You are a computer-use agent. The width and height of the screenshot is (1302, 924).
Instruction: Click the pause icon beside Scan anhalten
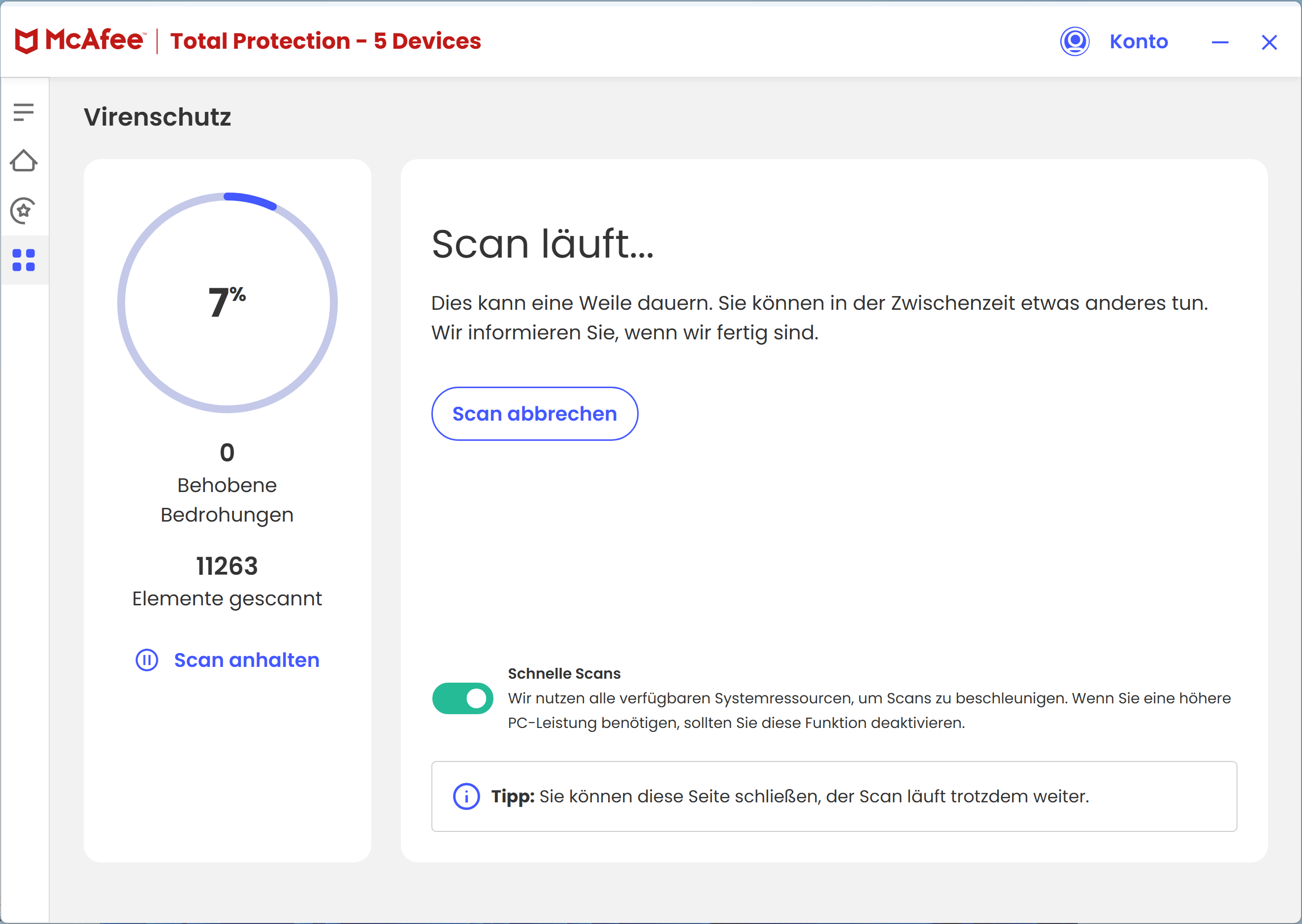pos(147,660)
